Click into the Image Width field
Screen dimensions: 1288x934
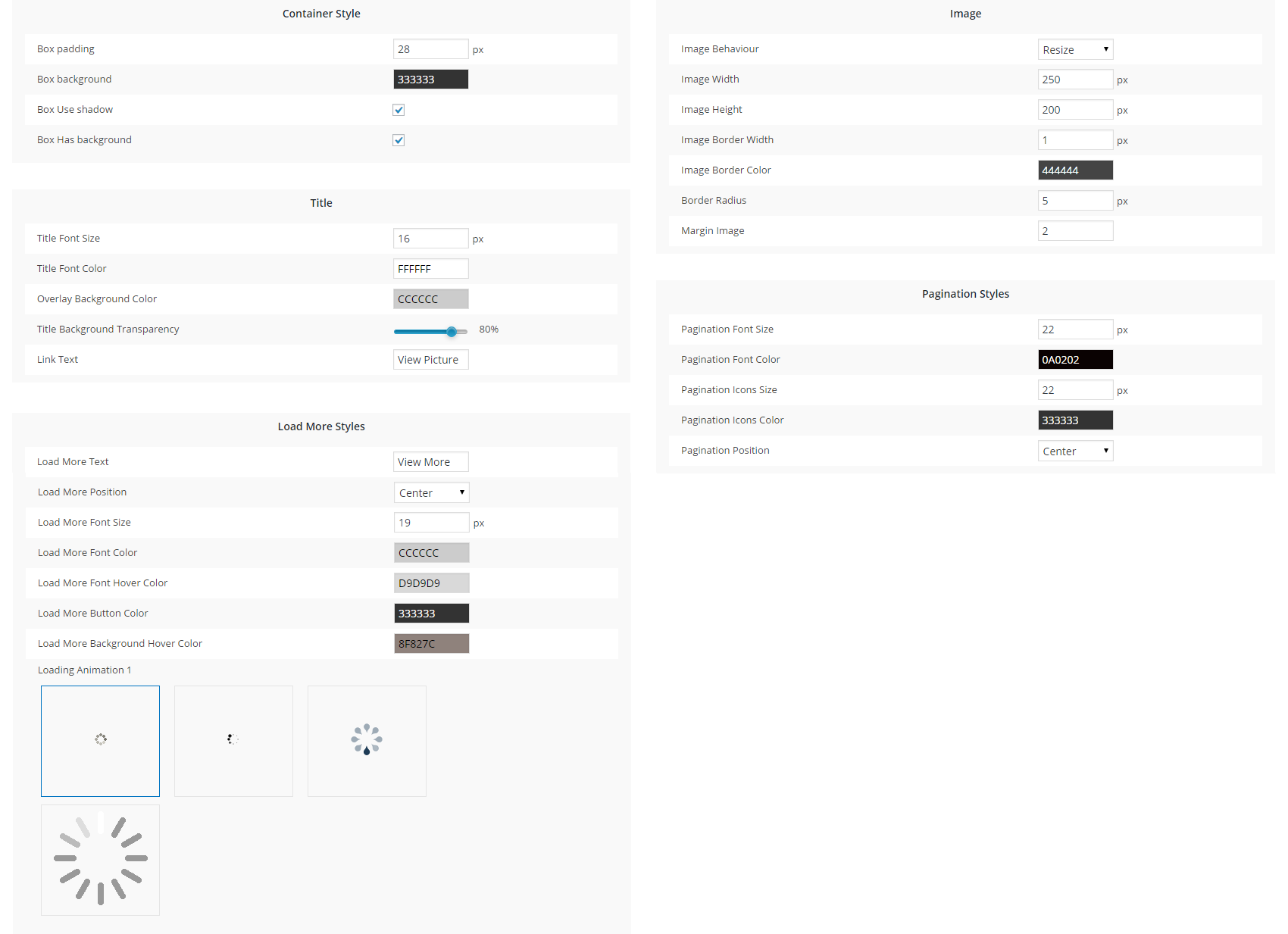(1074, 80)
